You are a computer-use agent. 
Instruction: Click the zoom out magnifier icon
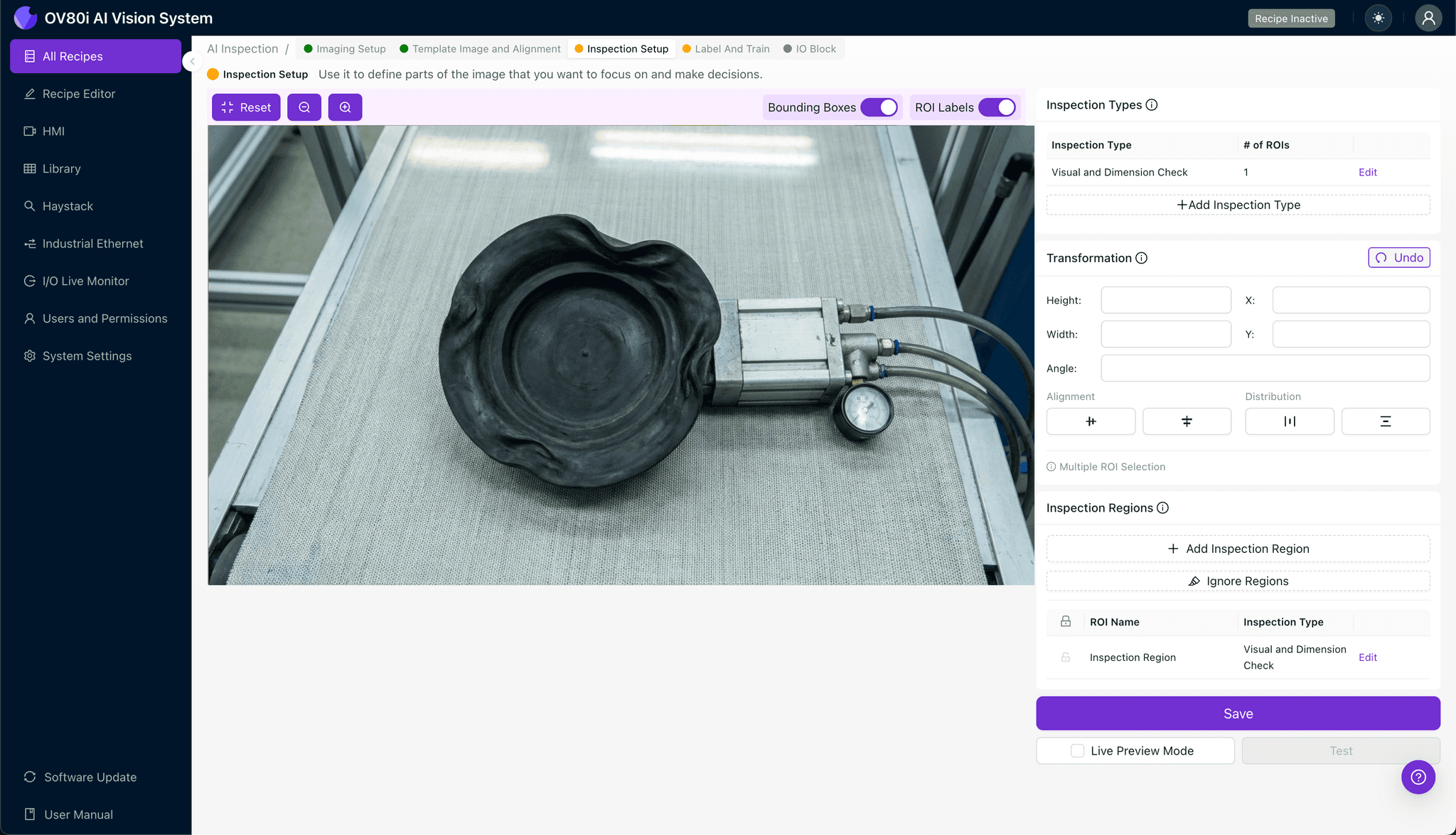pyautogui.click(x=304, y=107)
